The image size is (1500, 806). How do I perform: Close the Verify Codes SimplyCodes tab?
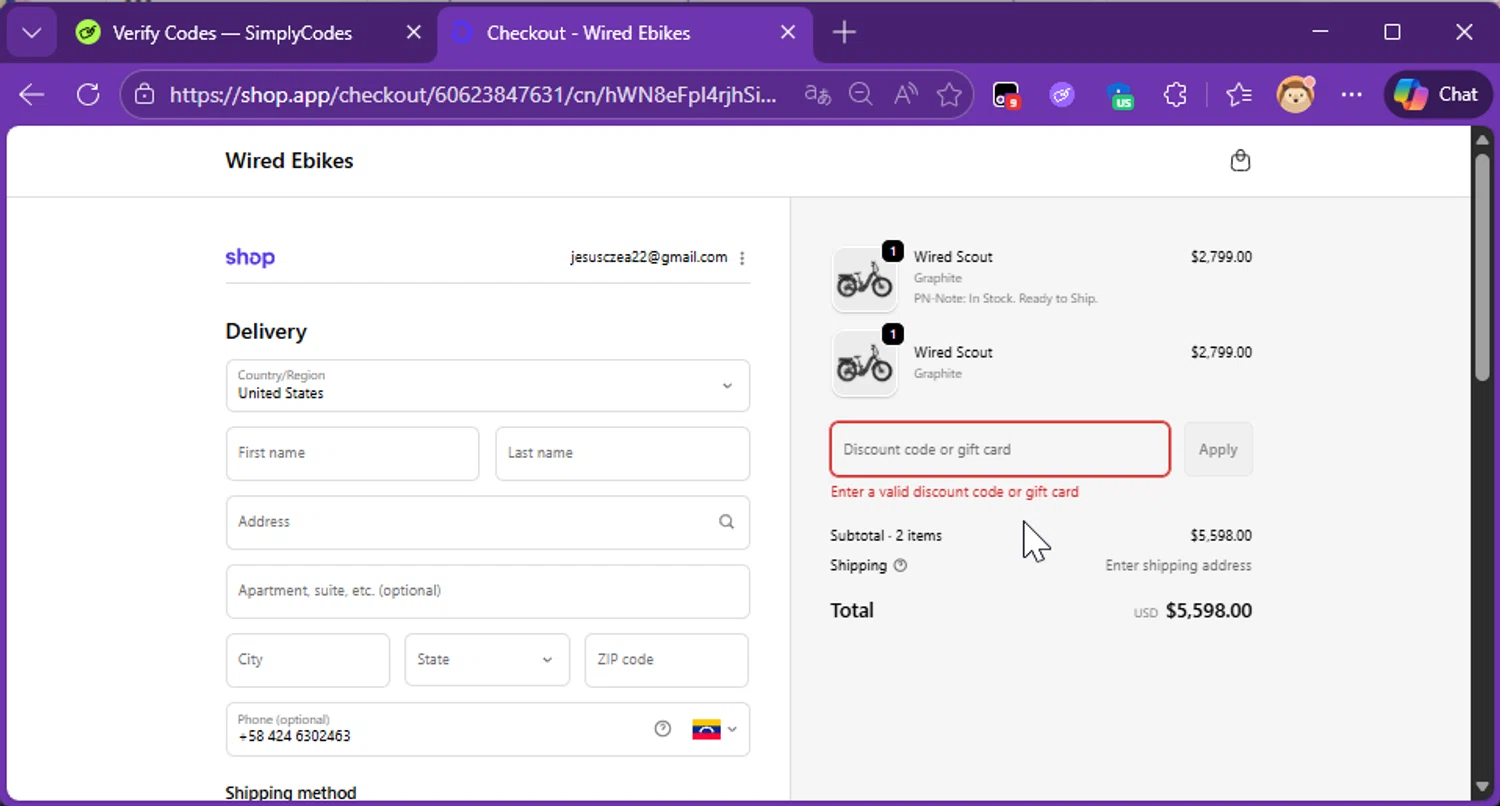pyautogui.click(x=414, y=33)
